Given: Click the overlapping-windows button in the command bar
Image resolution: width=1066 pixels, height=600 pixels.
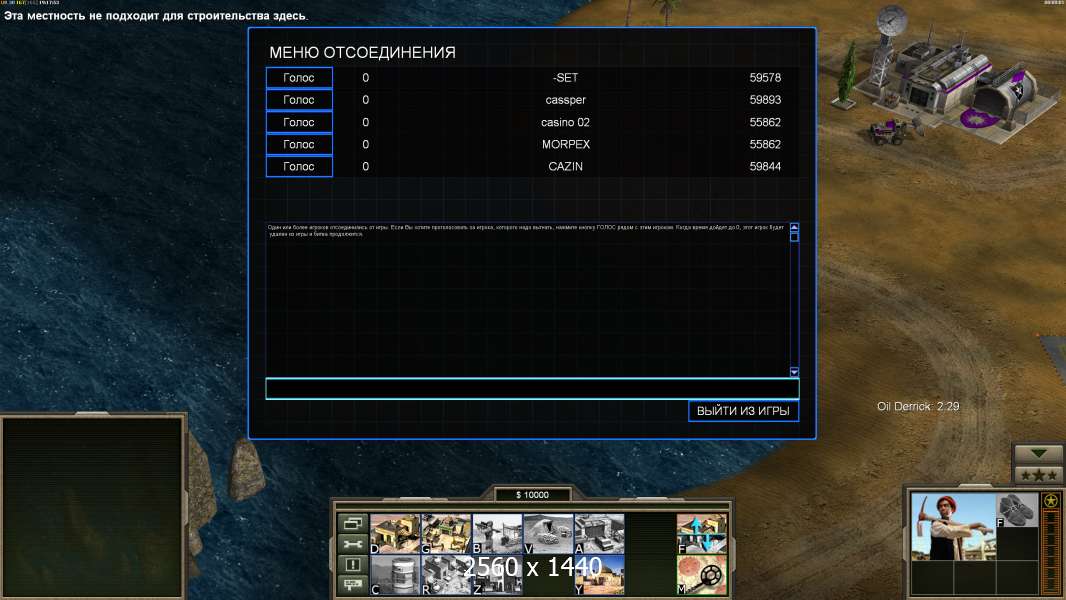Looking at the screenshot, I should click(352, 523).
